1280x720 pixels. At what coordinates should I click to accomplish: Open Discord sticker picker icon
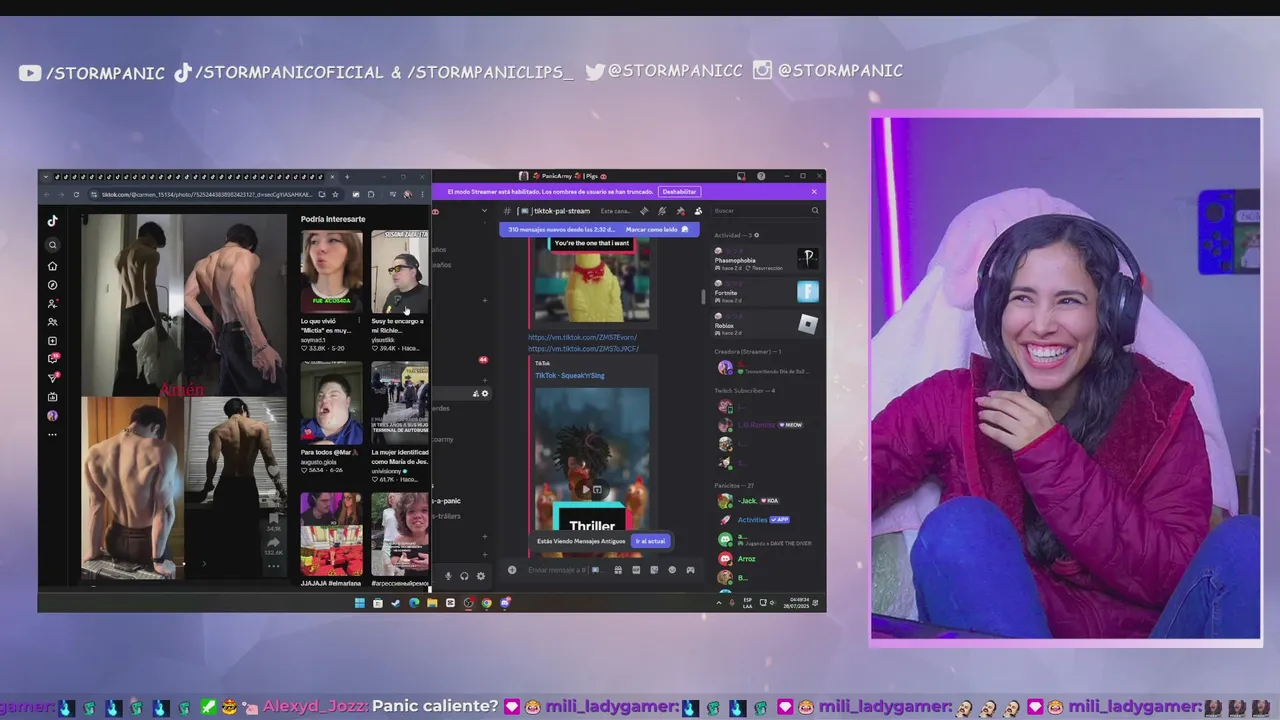pyautogui.click(x=654, y=570)
